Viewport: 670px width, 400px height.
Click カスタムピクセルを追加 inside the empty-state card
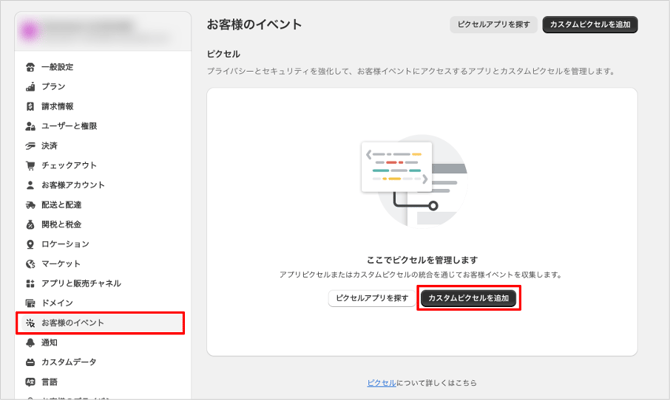(x=468, y=298)
